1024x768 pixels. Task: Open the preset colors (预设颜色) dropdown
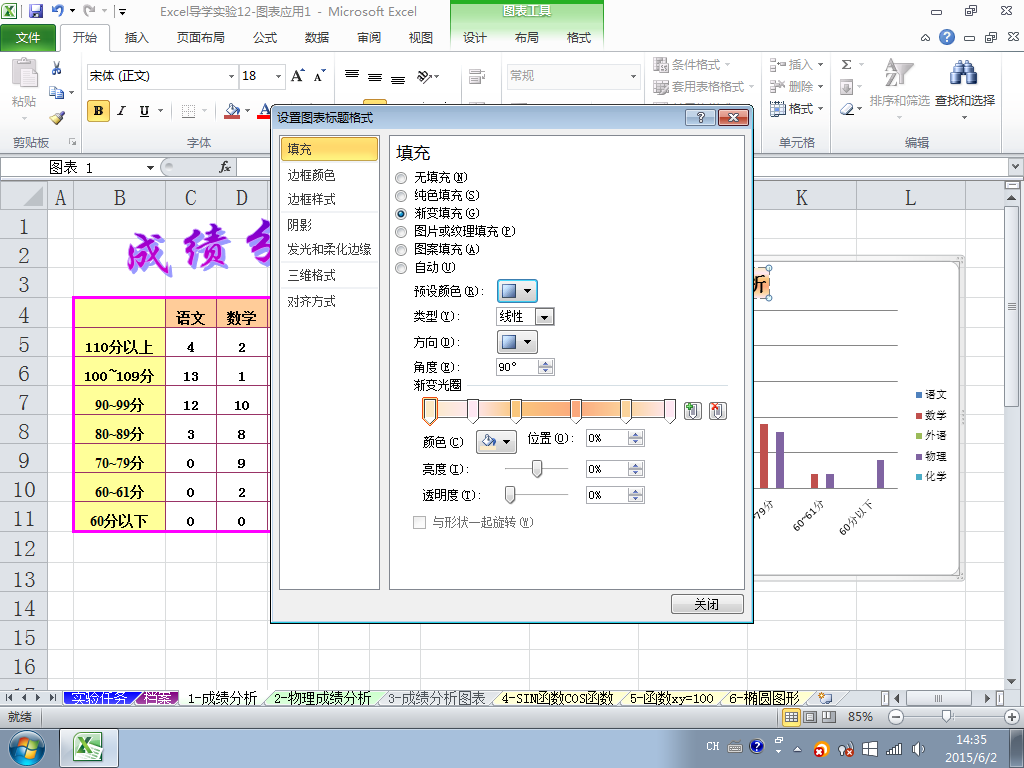[x=517, y=291]
